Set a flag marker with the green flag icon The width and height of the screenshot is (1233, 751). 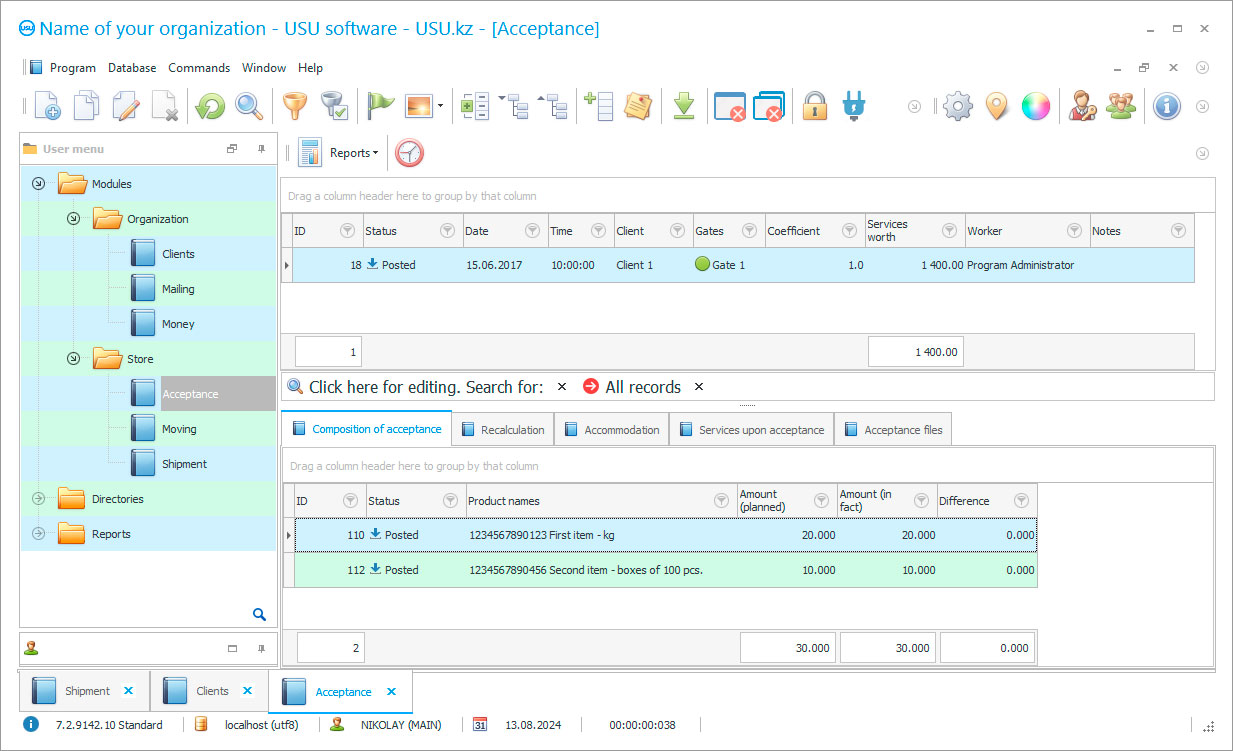point(380,105)
